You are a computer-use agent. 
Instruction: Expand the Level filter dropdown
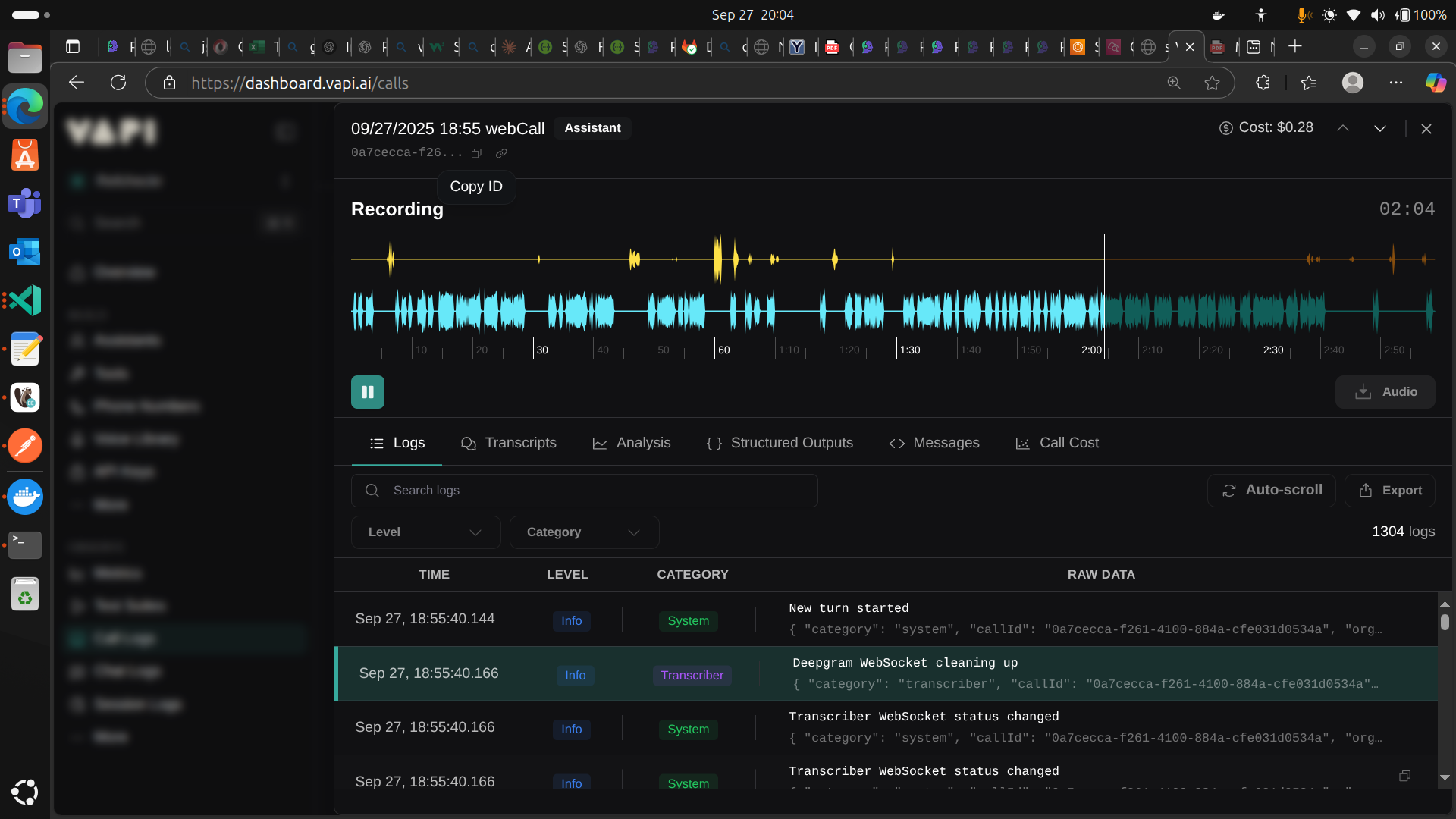425,532
